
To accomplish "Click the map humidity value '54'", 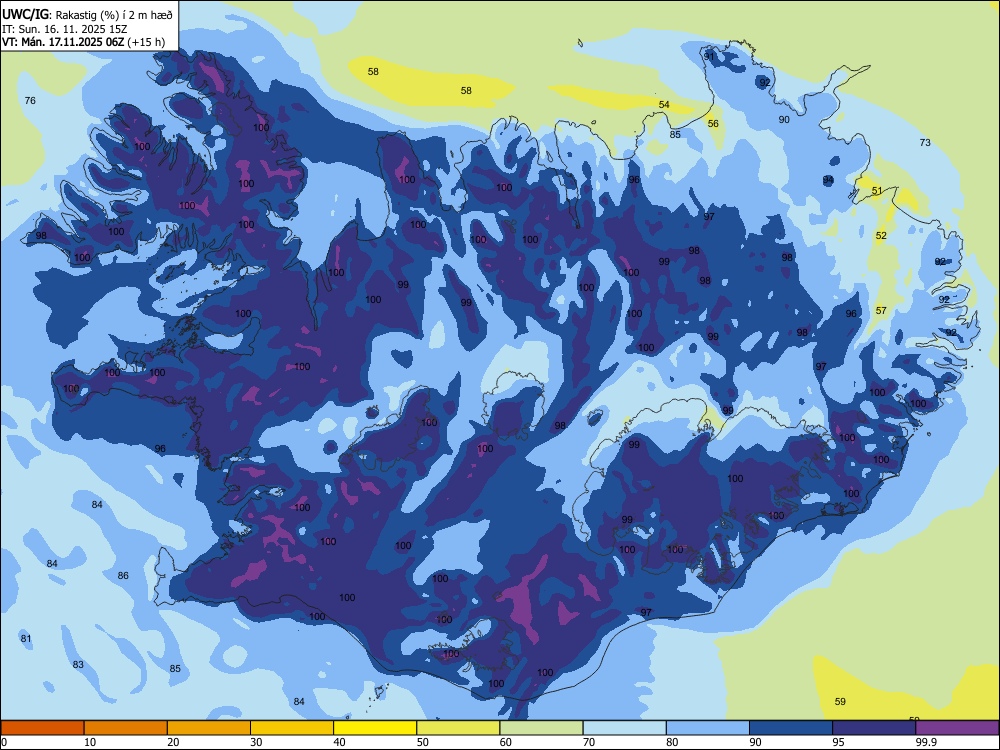I will [664, 105].
